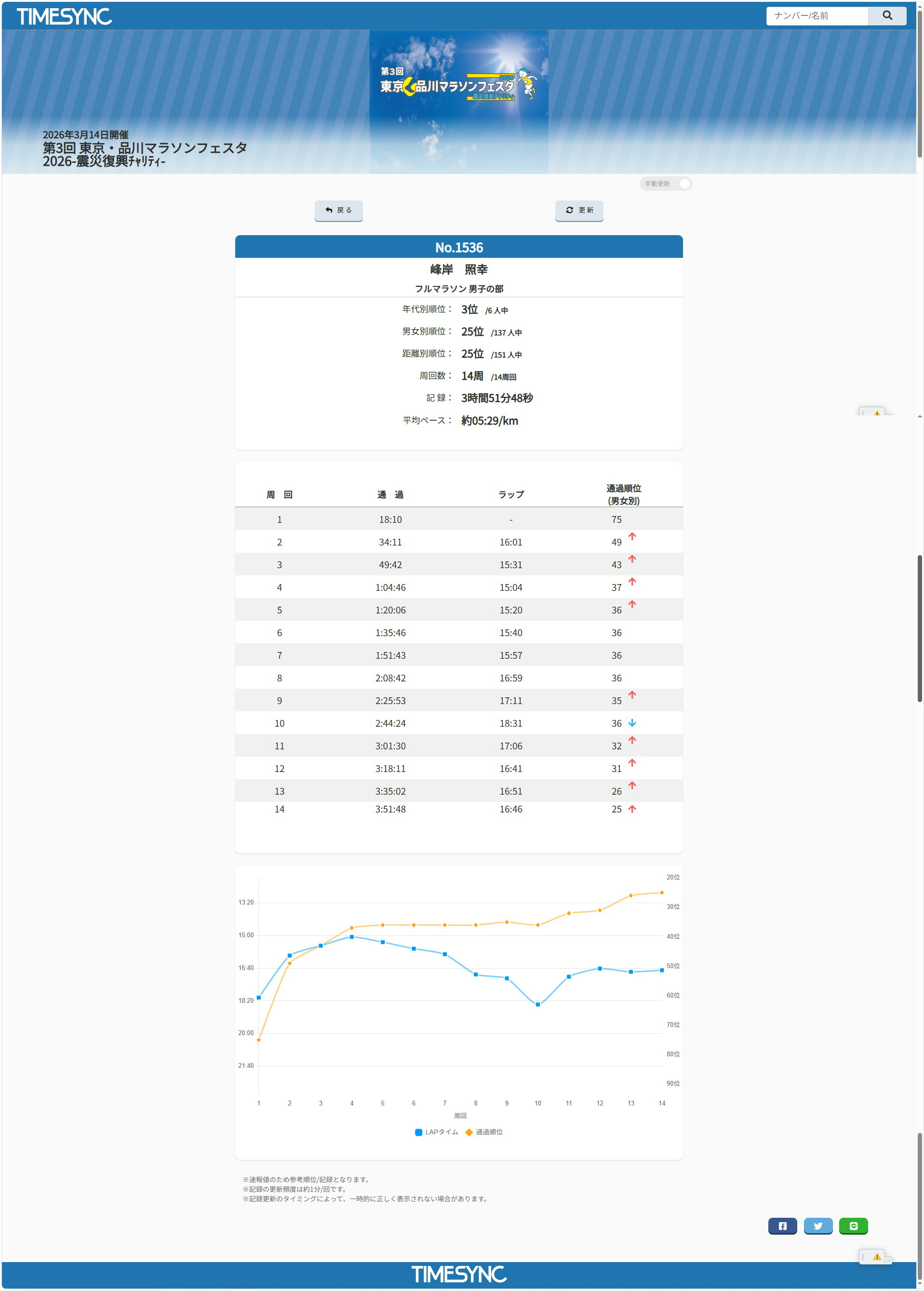Viewport: 924px width, 1291px height.
Task: Share result via Twitter icon
Action: 817,1225
